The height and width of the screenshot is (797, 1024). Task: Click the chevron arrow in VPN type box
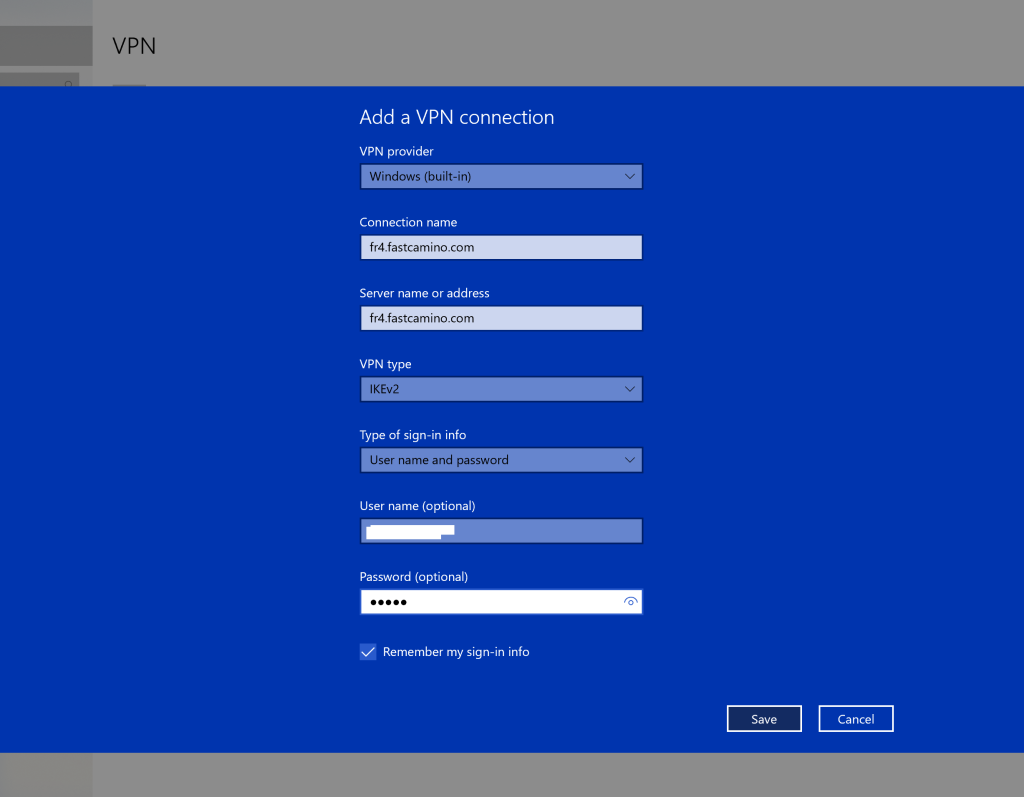[x=630, y=389]
